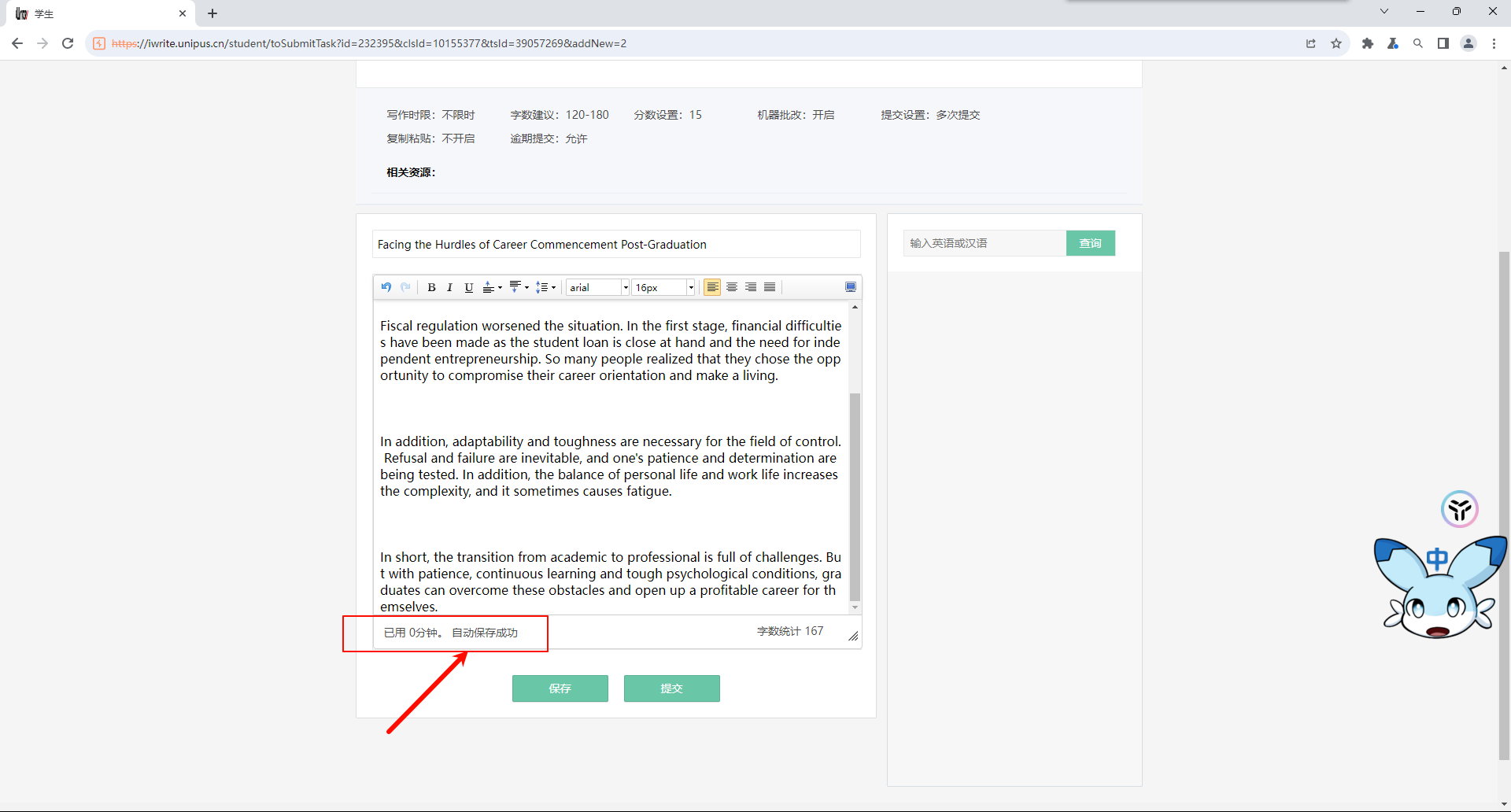Center-align the essay text
The image size is (1511, 812).
(731, 287)
